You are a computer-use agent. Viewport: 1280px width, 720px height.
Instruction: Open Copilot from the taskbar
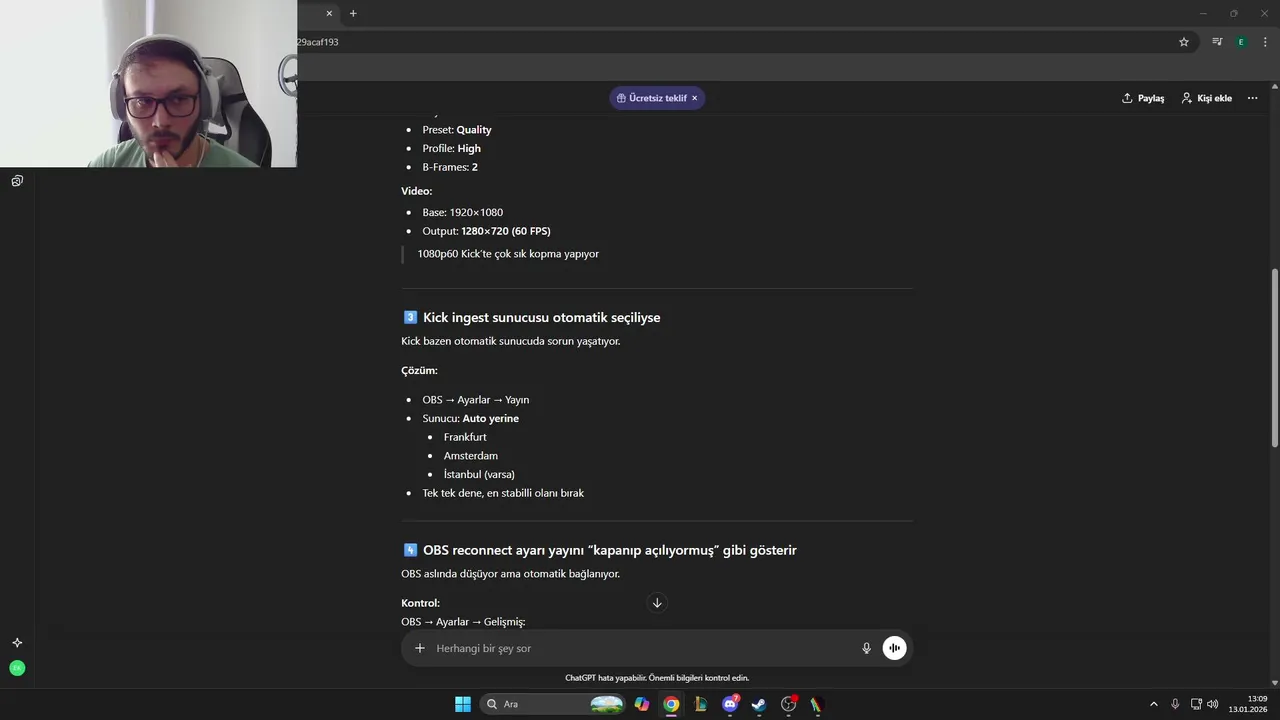click(x=642, y=704)
